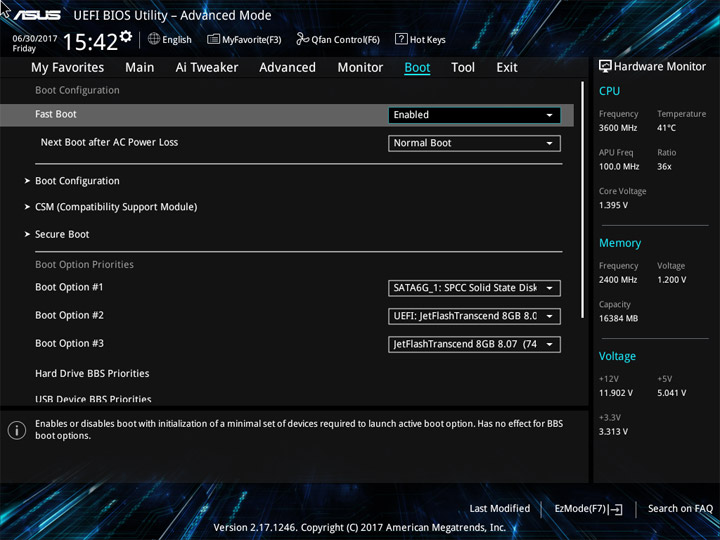Expand the Boot Configuration submenu
720x540 pixels.
77,181
